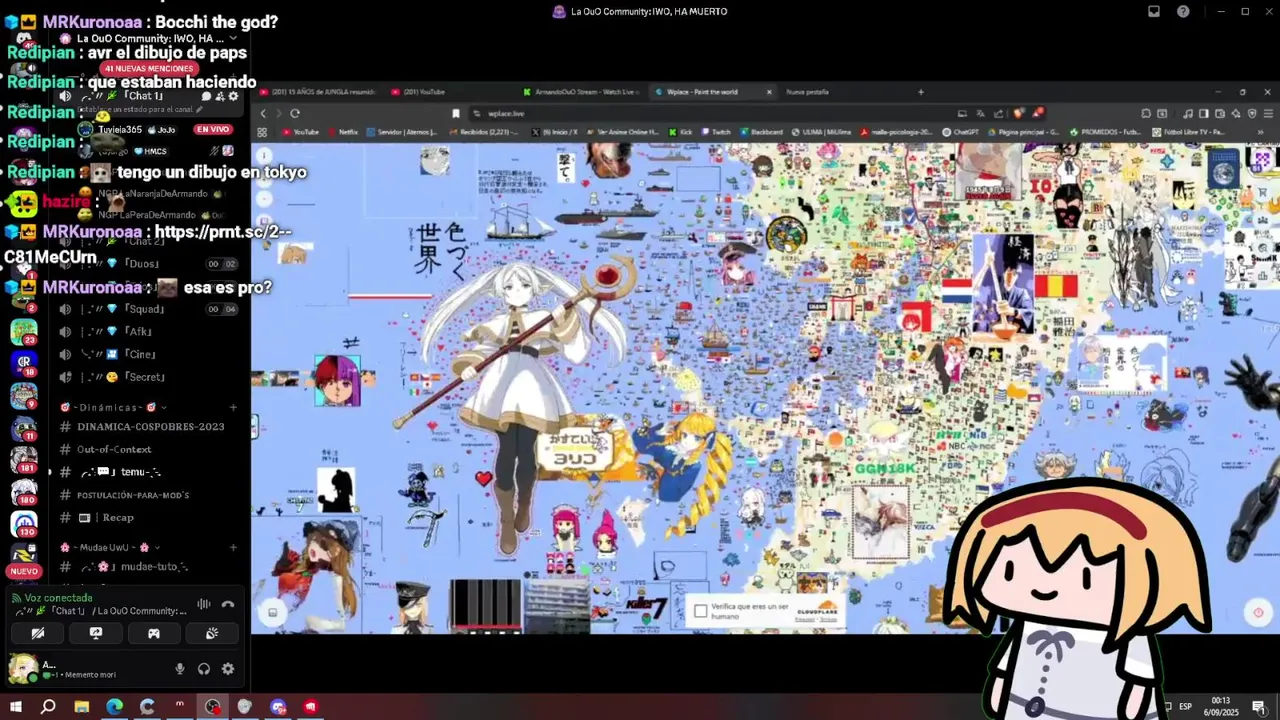The image size is (1280, 720).
Task: Start an activity with the gamepad icon
Action: tap(154, 633)
